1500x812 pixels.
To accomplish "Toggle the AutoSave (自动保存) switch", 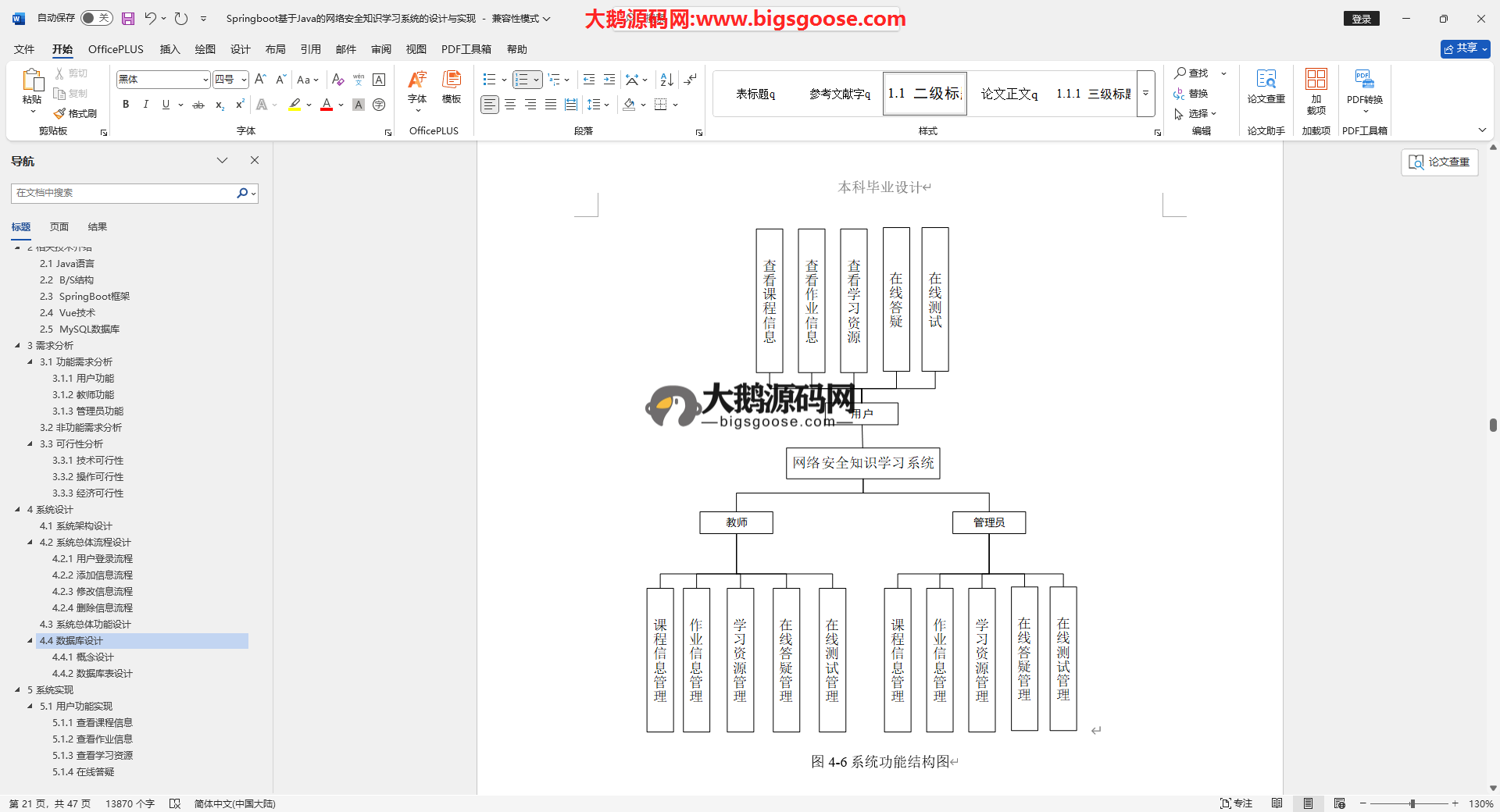I will [97, 18].
